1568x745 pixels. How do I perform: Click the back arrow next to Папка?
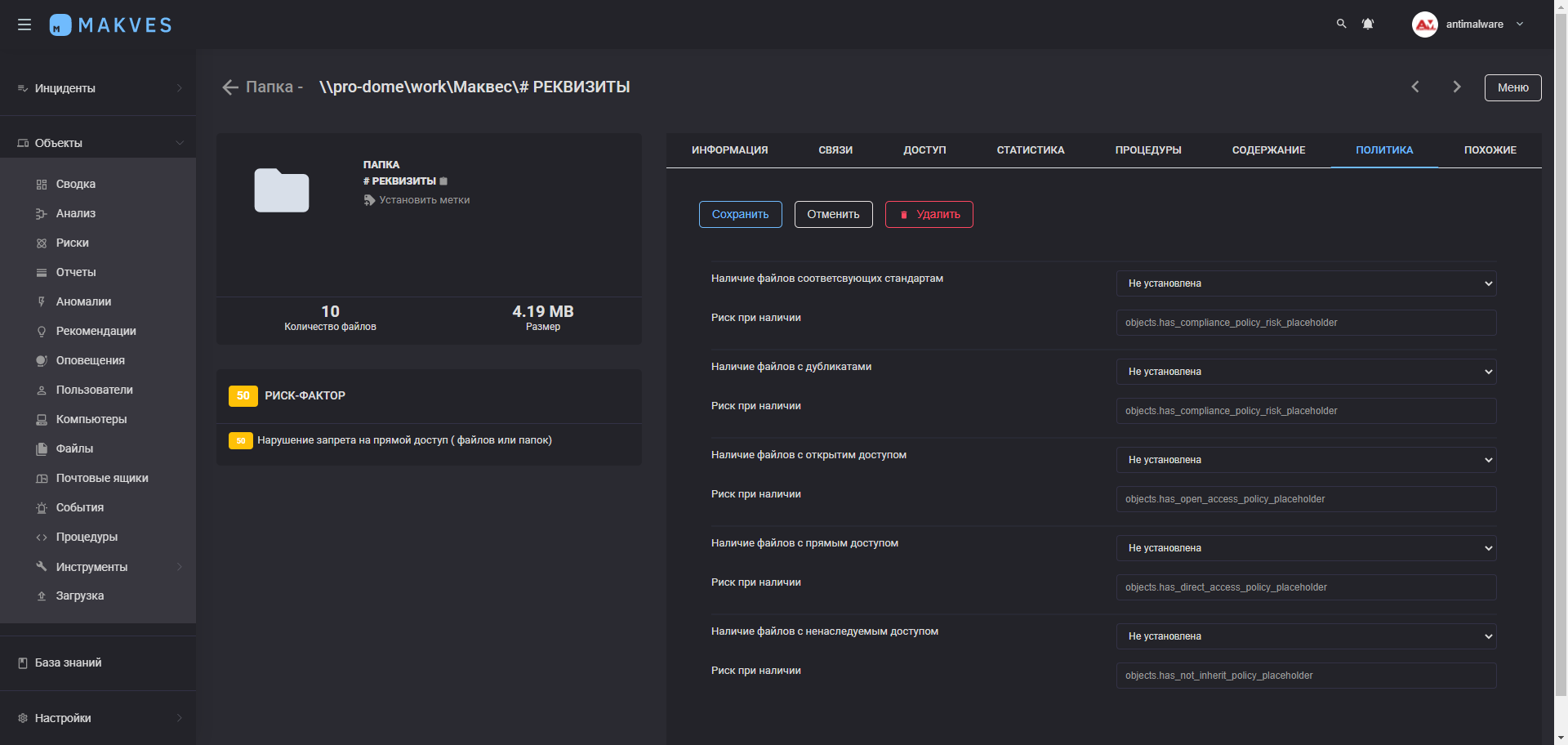[230, 87]
